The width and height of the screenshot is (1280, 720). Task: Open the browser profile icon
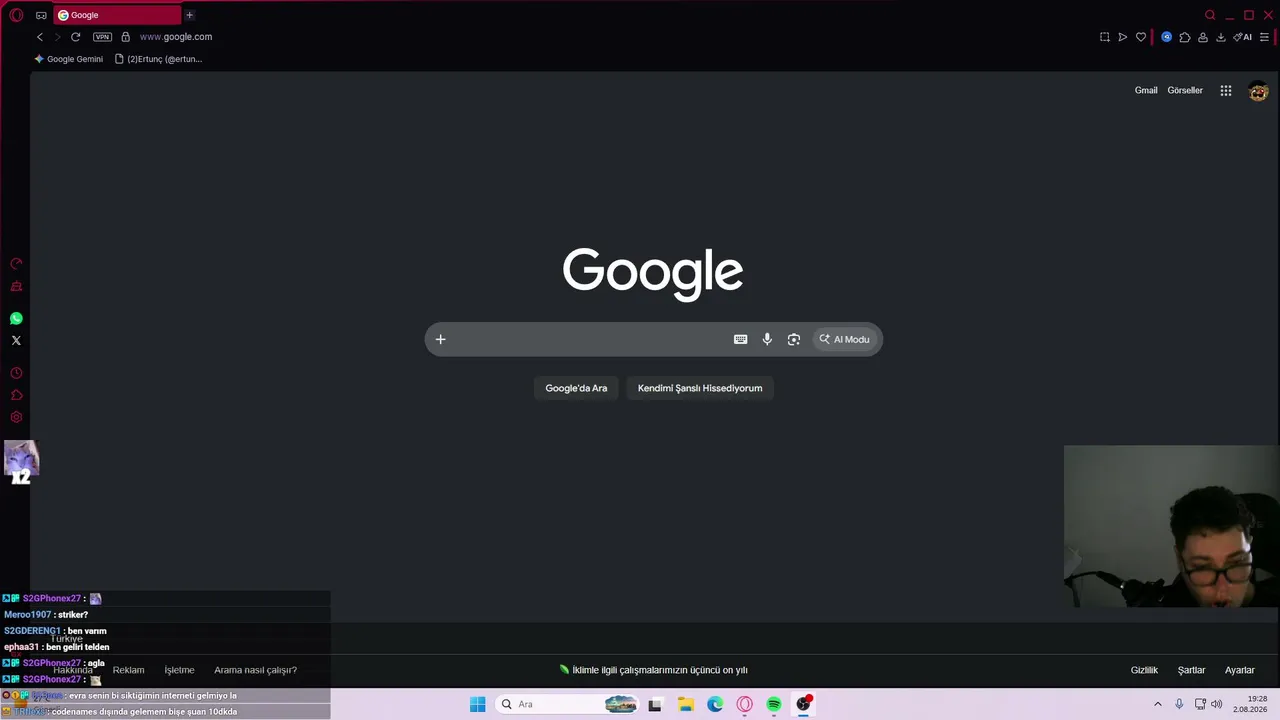1203,37
